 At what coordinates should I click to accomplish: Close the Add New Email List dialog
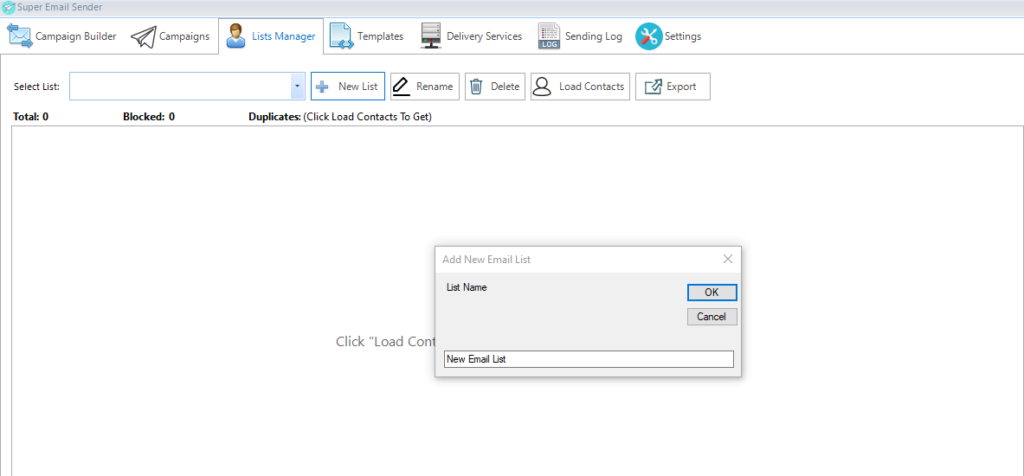click(x=728, y=259)
